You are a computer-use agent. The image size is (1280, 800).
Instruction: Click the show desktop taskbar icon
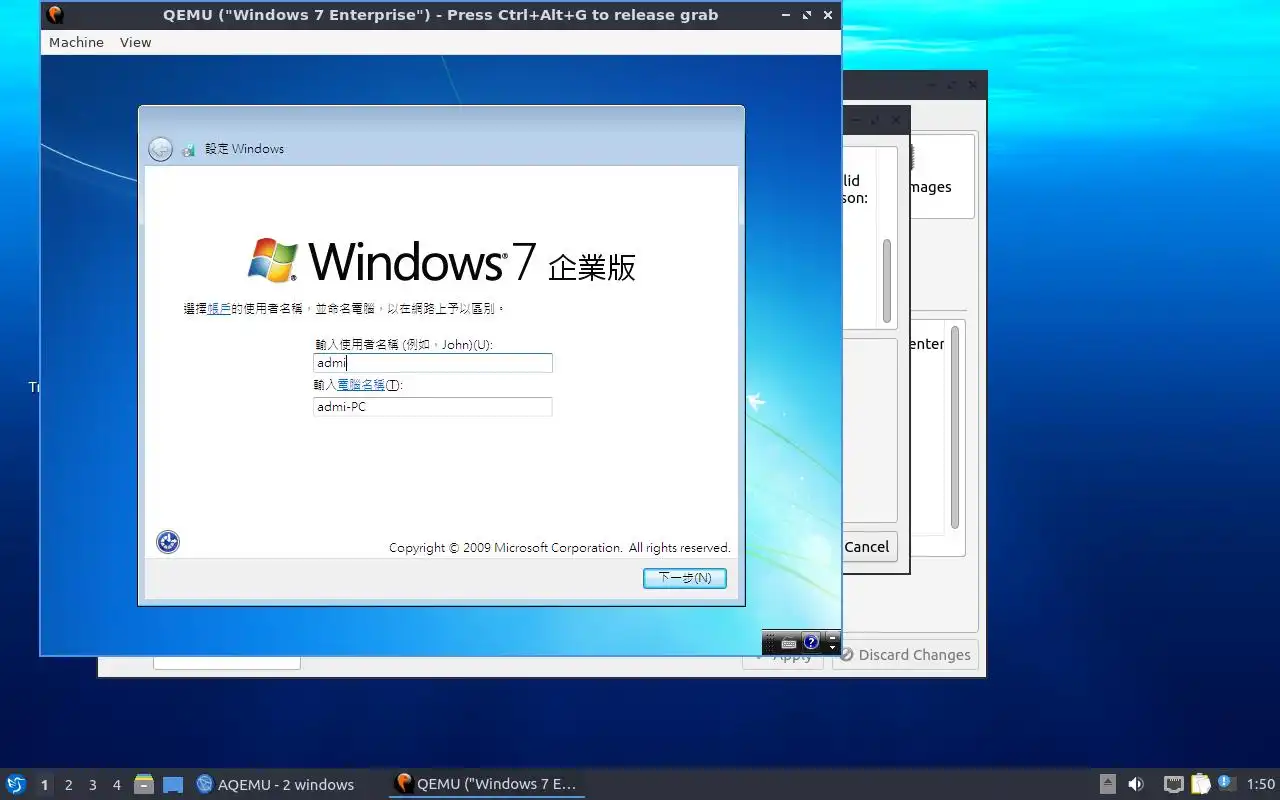click(173, 784)
